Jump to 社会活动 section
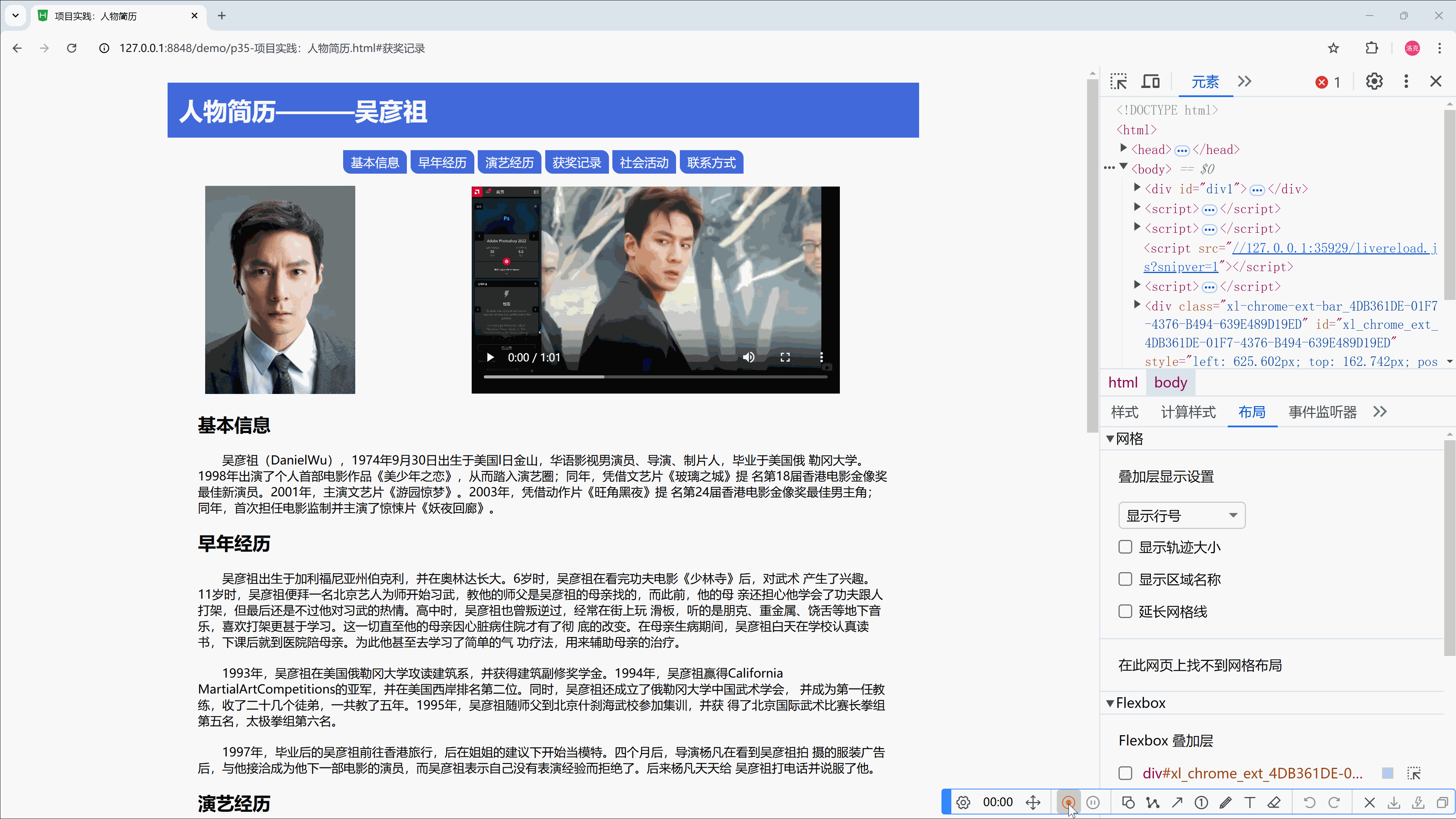Image resolution: width=1456 pixels, height=819 pixels. tap(644, 163)
